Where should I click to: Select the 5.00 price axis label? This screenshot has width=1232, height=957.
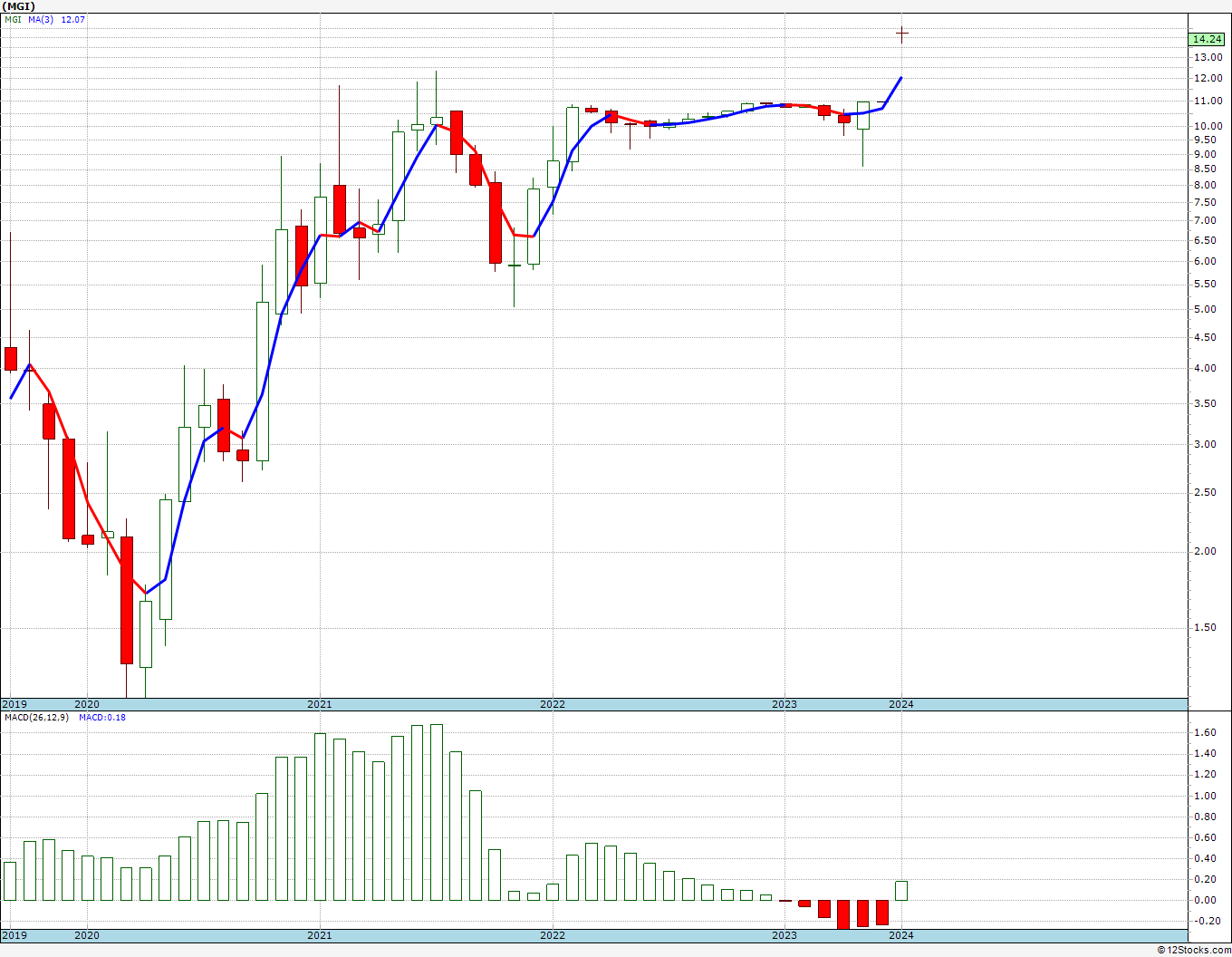1205,309
